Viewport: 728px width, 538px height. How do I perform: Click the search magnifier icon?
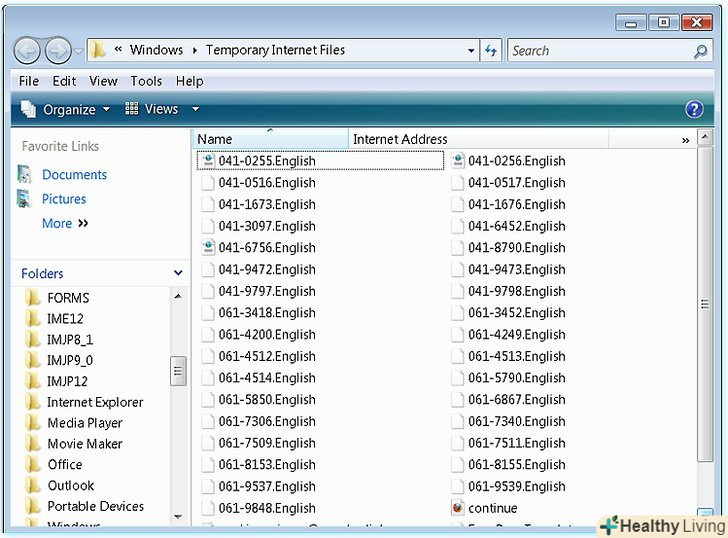700,51
